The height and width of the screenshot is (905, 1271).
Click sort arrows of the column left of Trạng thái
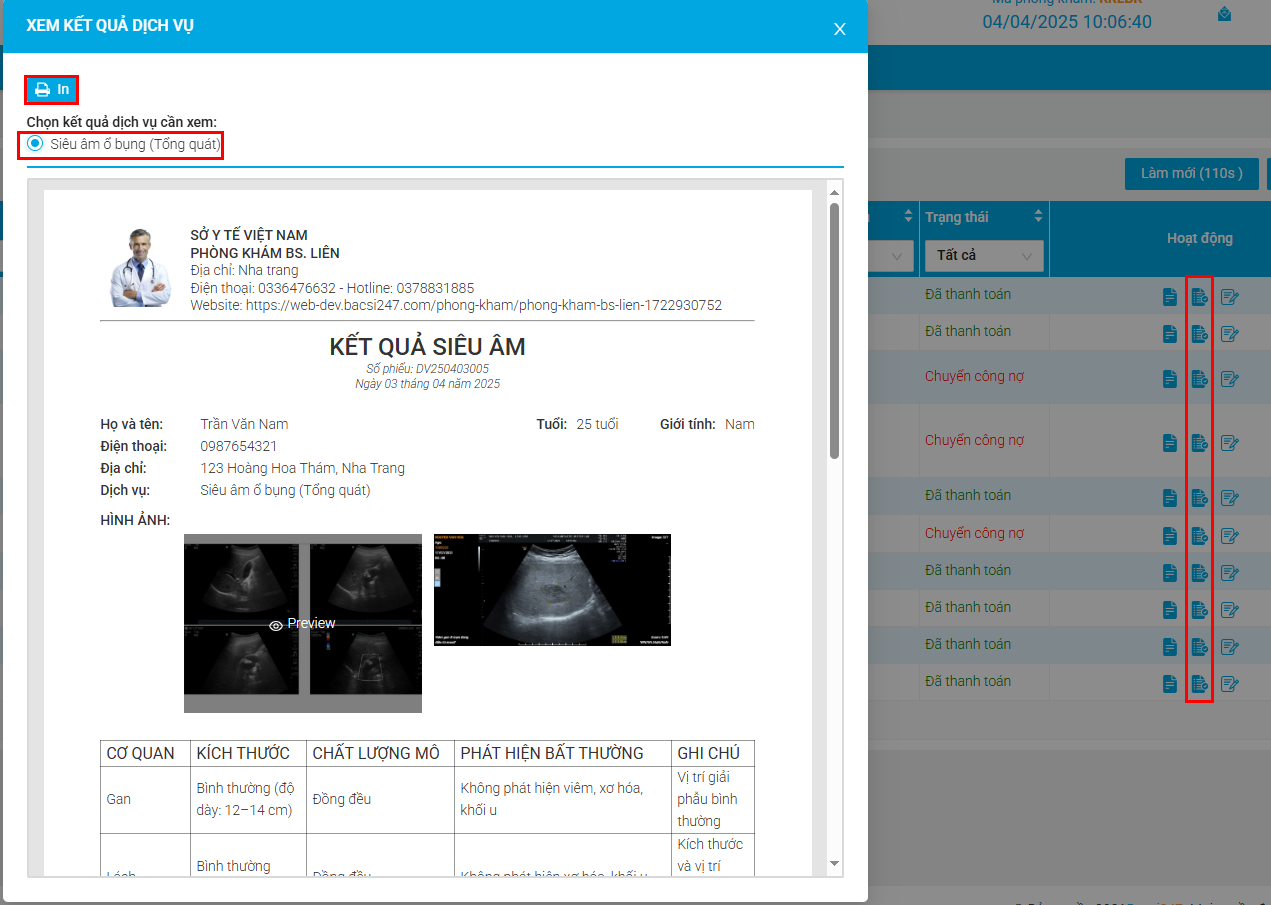[x=908, y=217]
